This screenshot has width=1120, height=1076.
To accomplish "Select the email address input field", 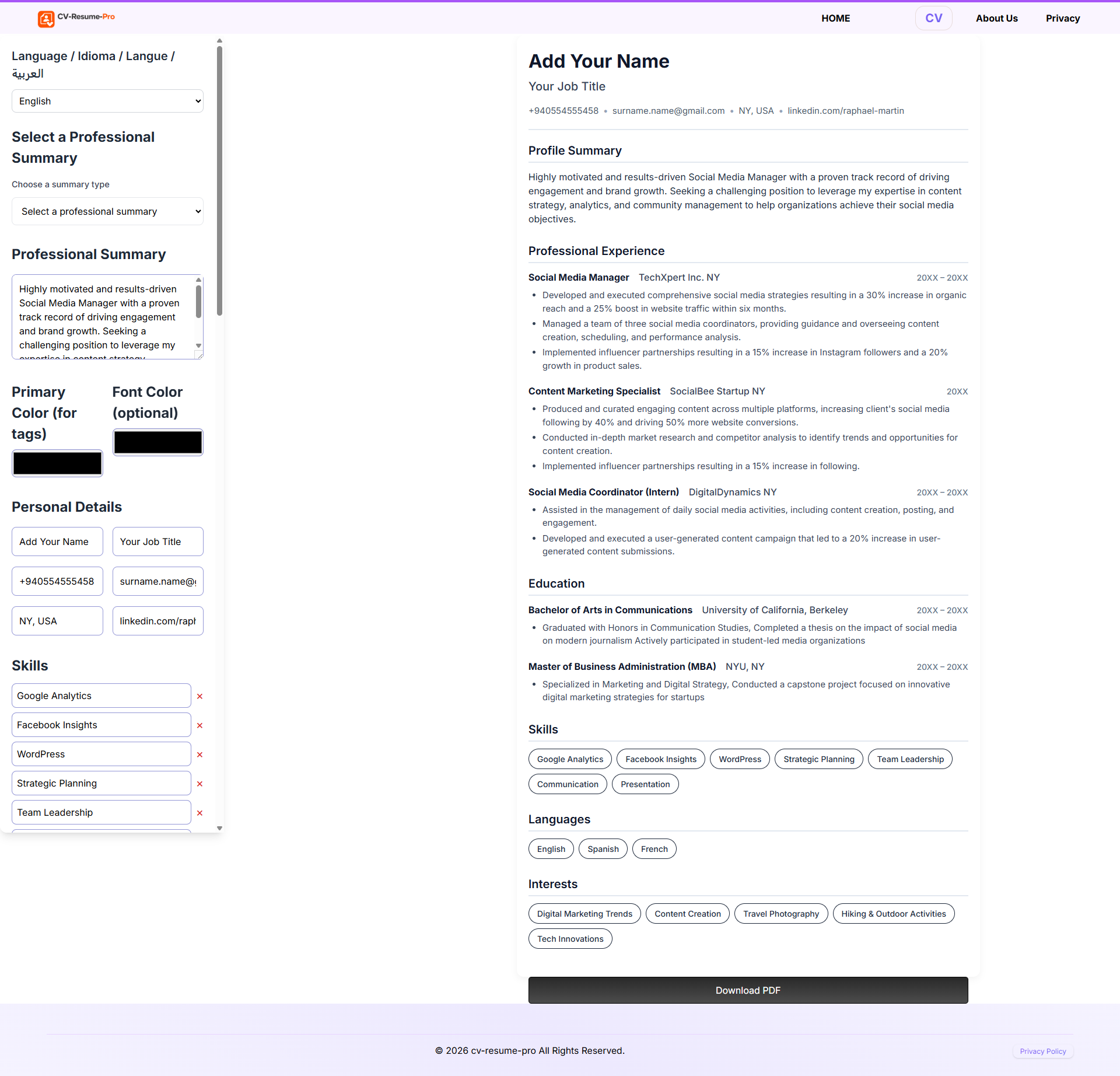I will coord(157,581).
